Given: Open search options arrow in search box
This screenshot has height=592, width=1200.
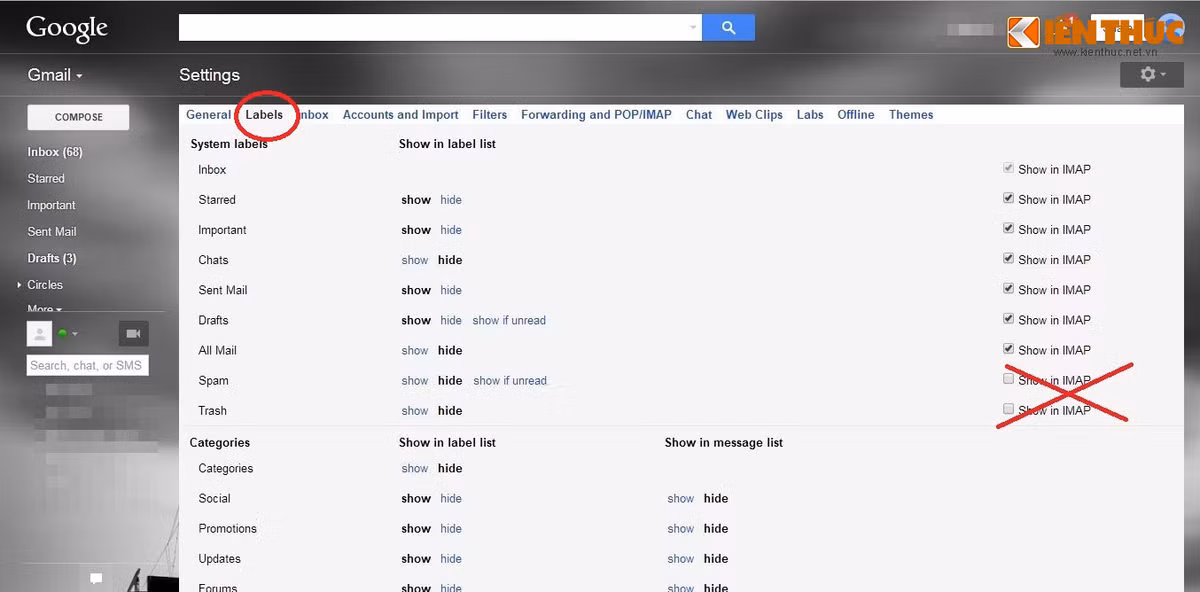Looking at the screenshot, I should (x=693, y=28).
